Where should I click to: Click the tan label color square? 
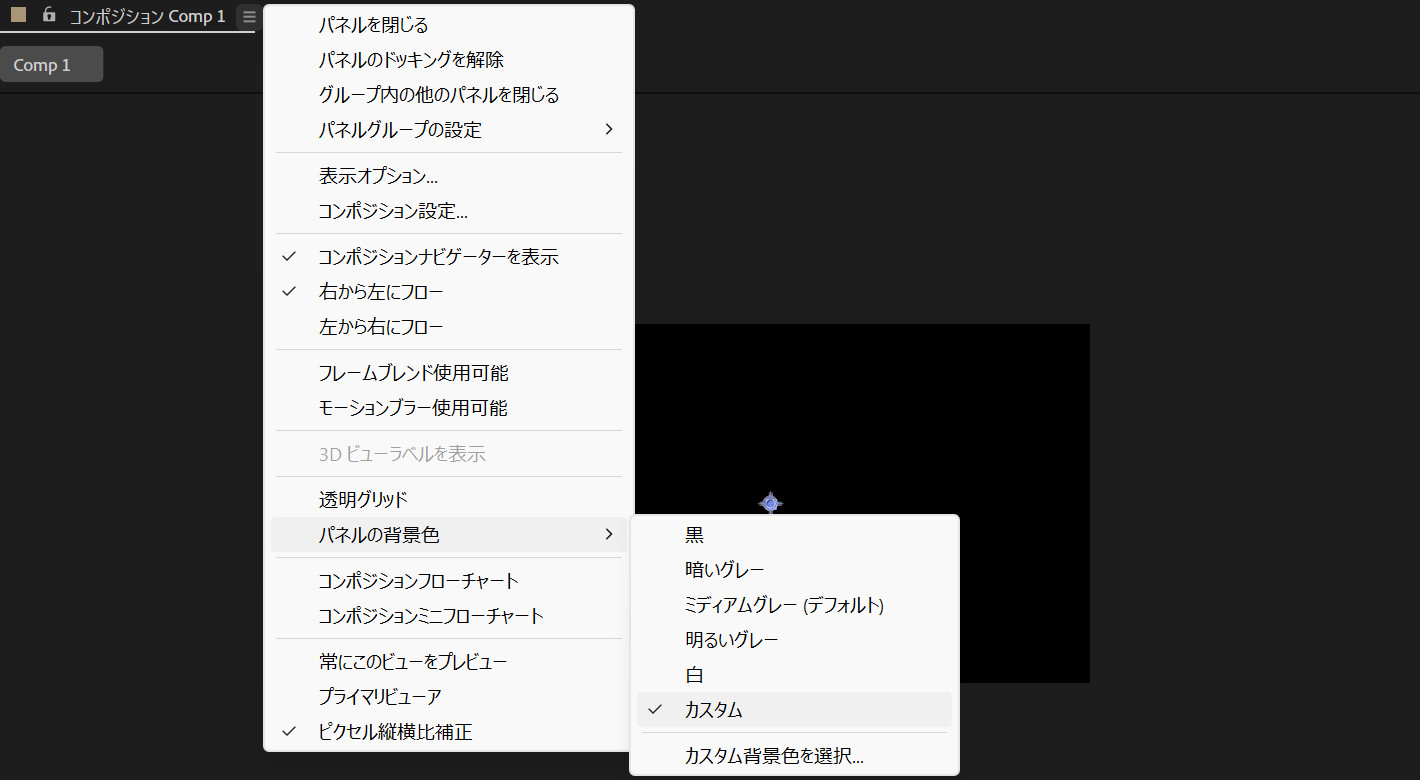pyautogui.click(x=18, y=15)
